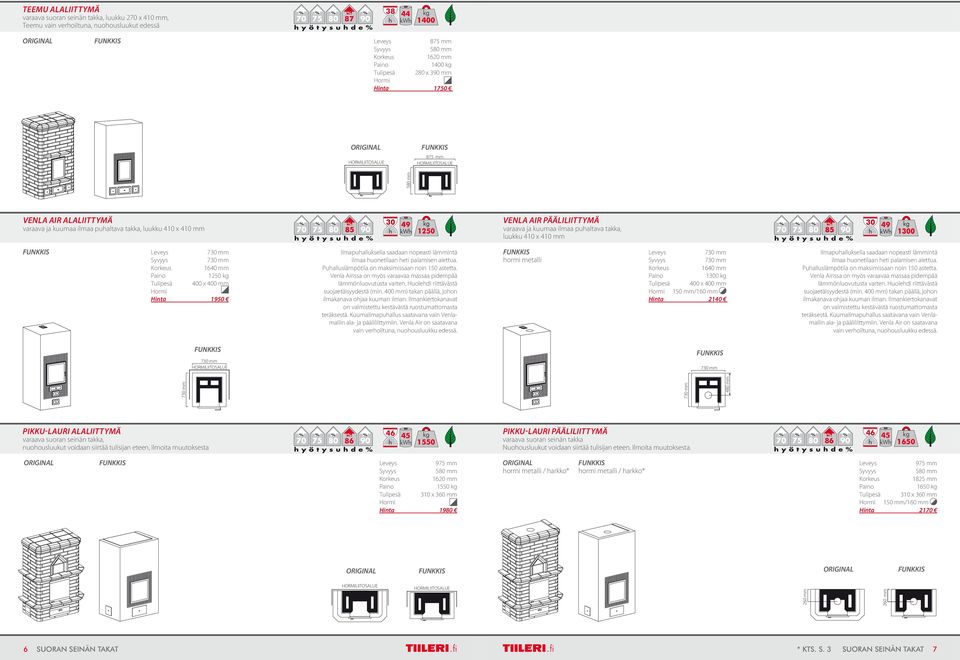Open the Pikku-Lauri pääliittymä Funkkis floor plan
The width and height of the screenshot is (960, 660).
click(910, 601)
